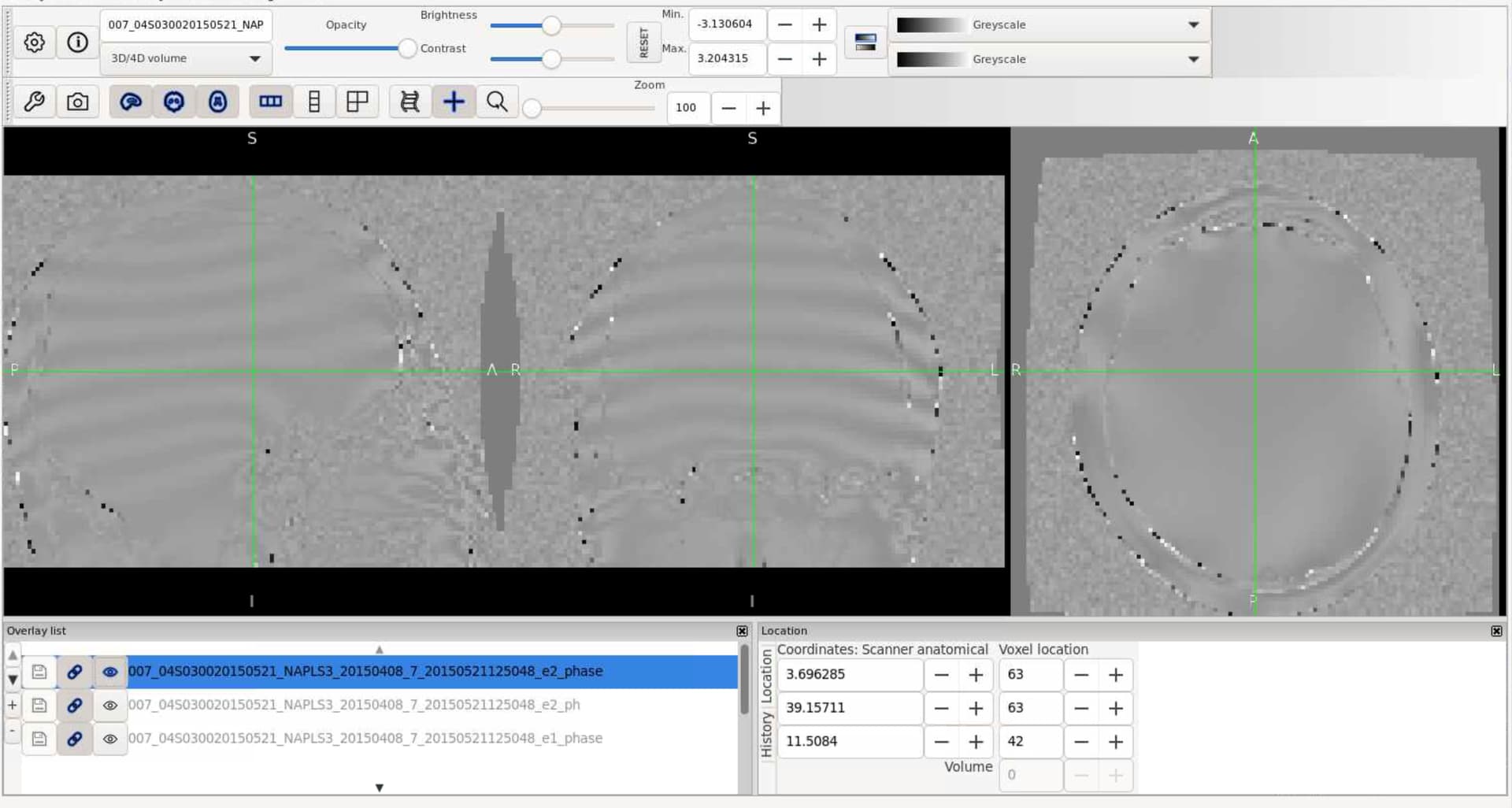Hide the e2_phase overlay via eye icon

tap(110, 672)
